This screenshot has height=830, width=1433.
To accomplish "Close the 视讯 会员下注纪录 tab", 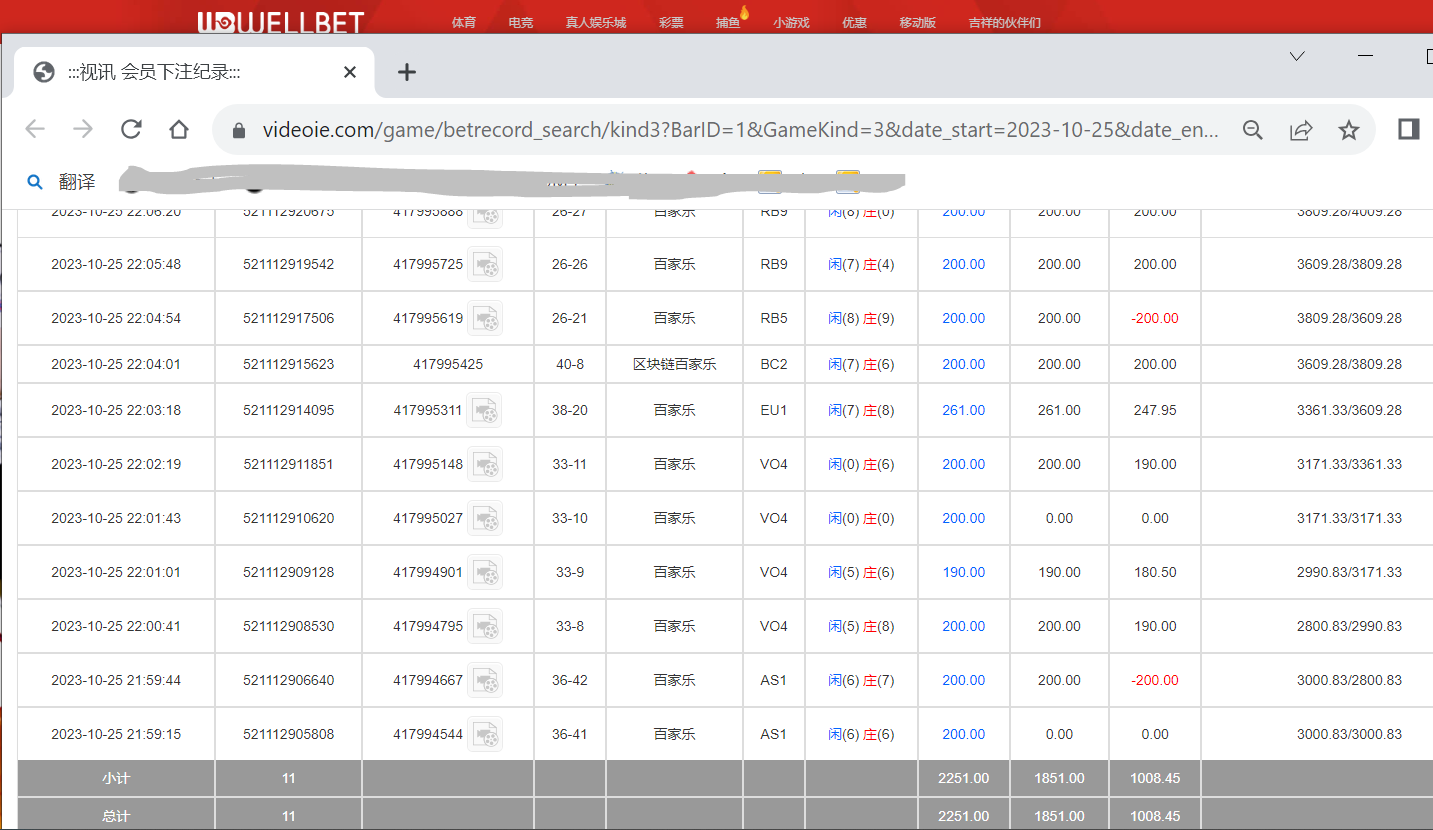I will [350, 72].
